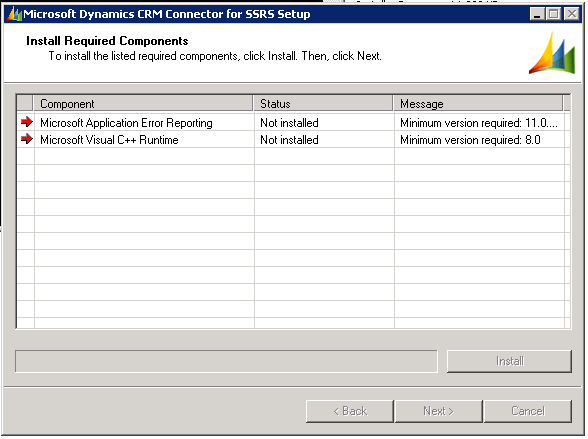Viewport: 588px width, 439px height.
Task: Select the Microsoft Visual C++ Runtime row
Action: (293, 139)
